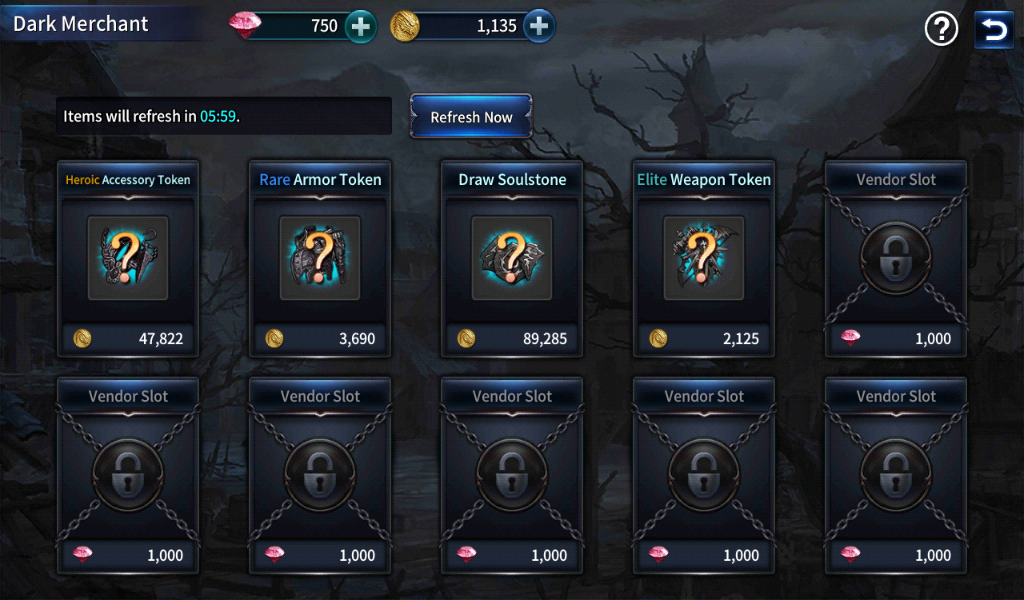Unlock the bottom-left Vendor Slot padlock
The image size is (1024, 600).
(128, 475)
